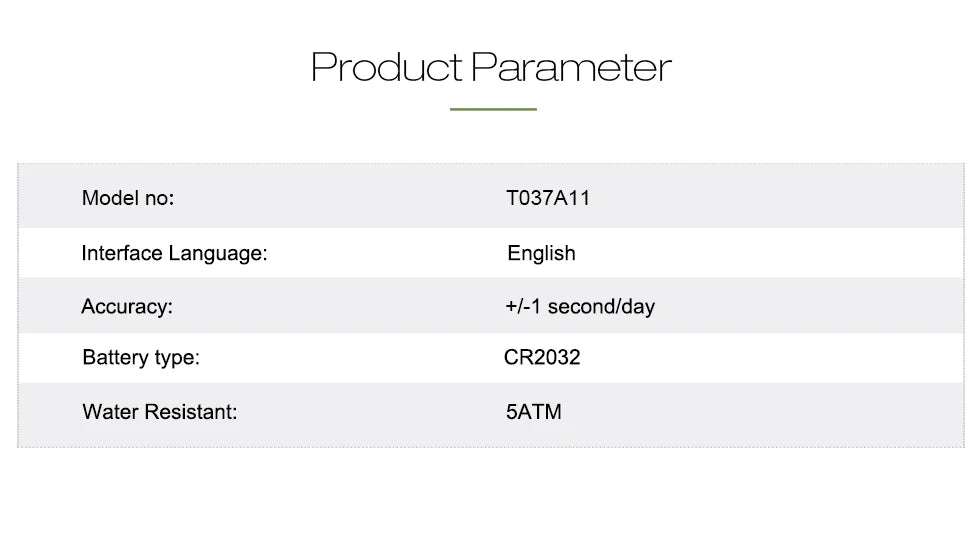980x544 pixels.
Task: Click the word "type:" after Battery
Action: pyautogui.click(x=175, y=357)
